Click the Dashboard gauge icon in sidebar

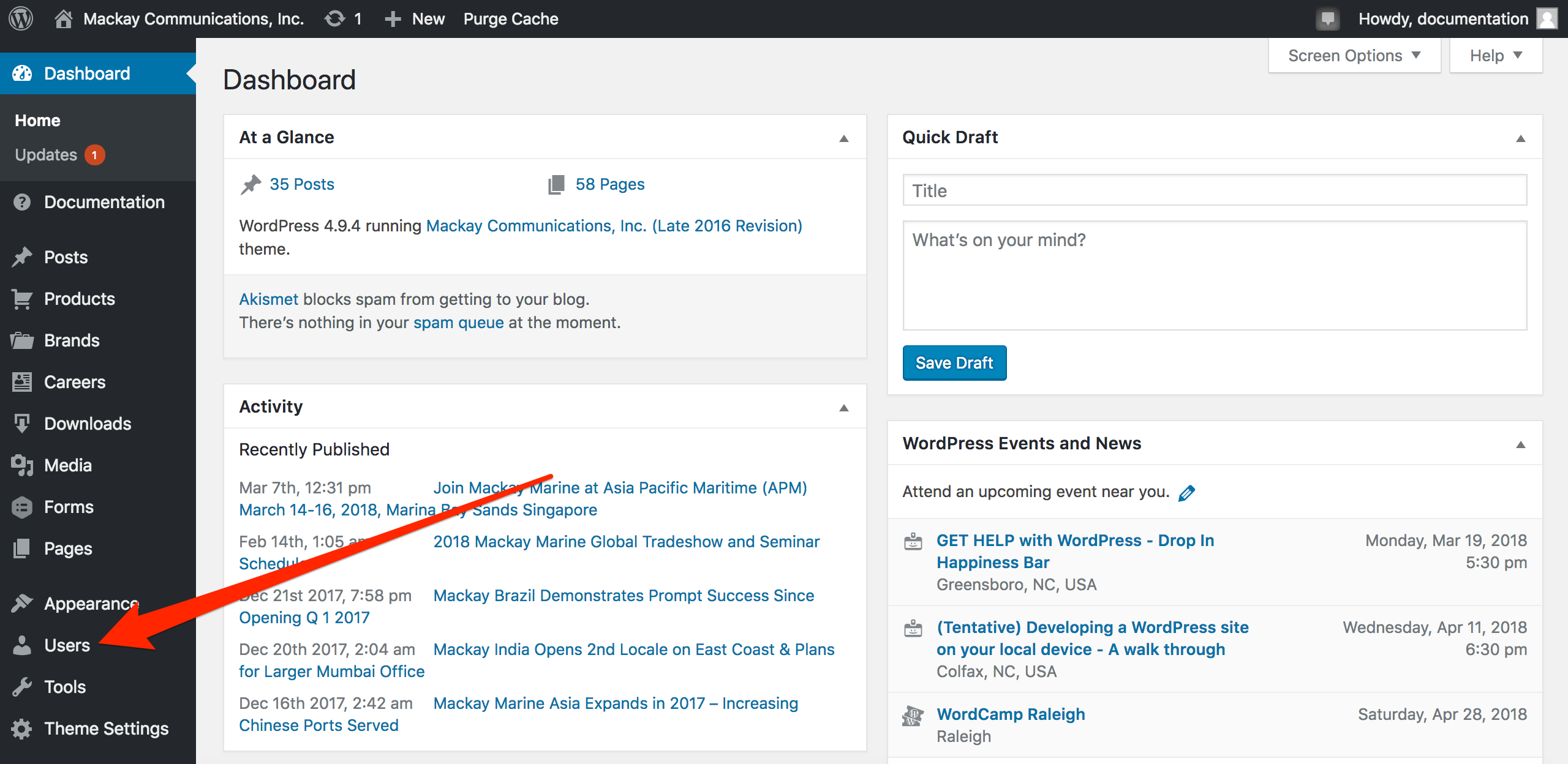(22, 73)
